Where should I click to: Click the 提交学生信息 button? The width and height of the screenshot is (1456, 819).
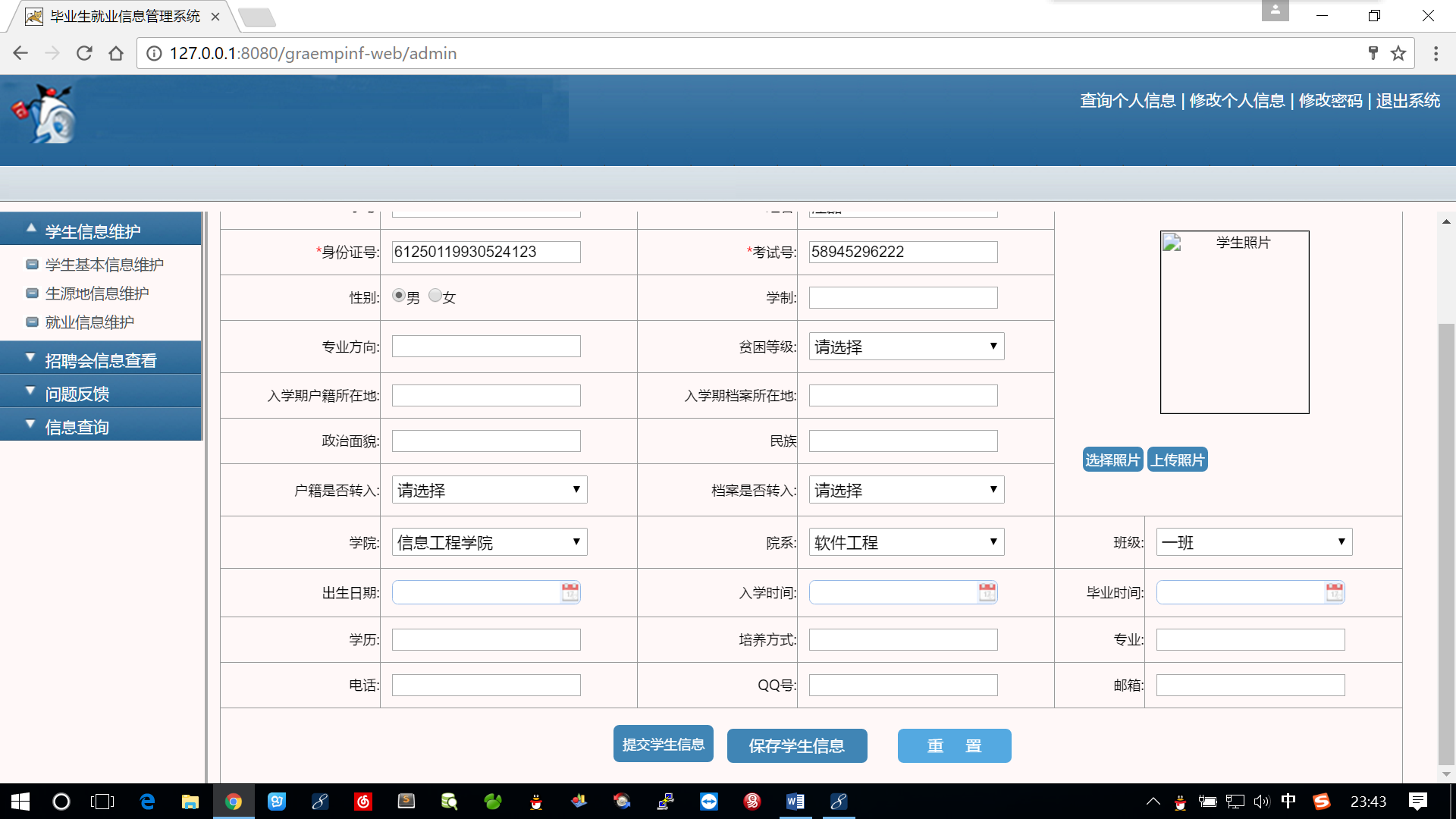pos(663,745)
